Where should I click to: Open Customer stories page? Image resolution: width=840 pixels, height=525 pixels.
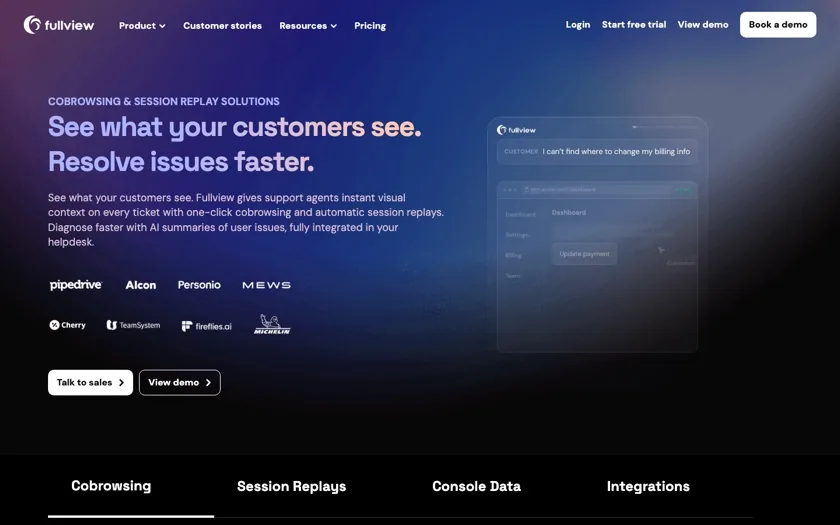point(222,26)
